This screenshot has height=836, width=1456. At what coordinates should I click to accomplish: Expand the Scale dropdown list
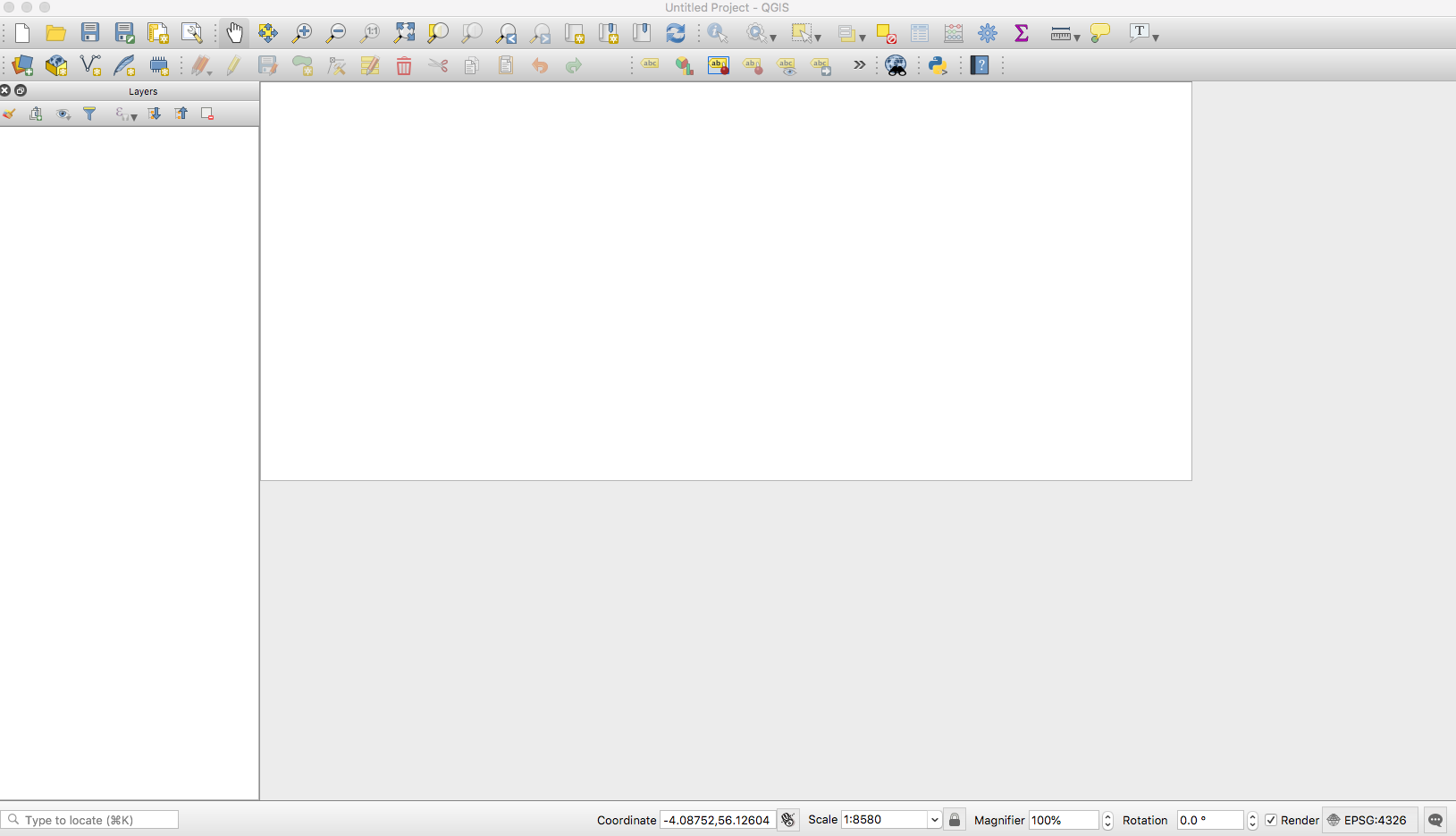click(934, 820)
